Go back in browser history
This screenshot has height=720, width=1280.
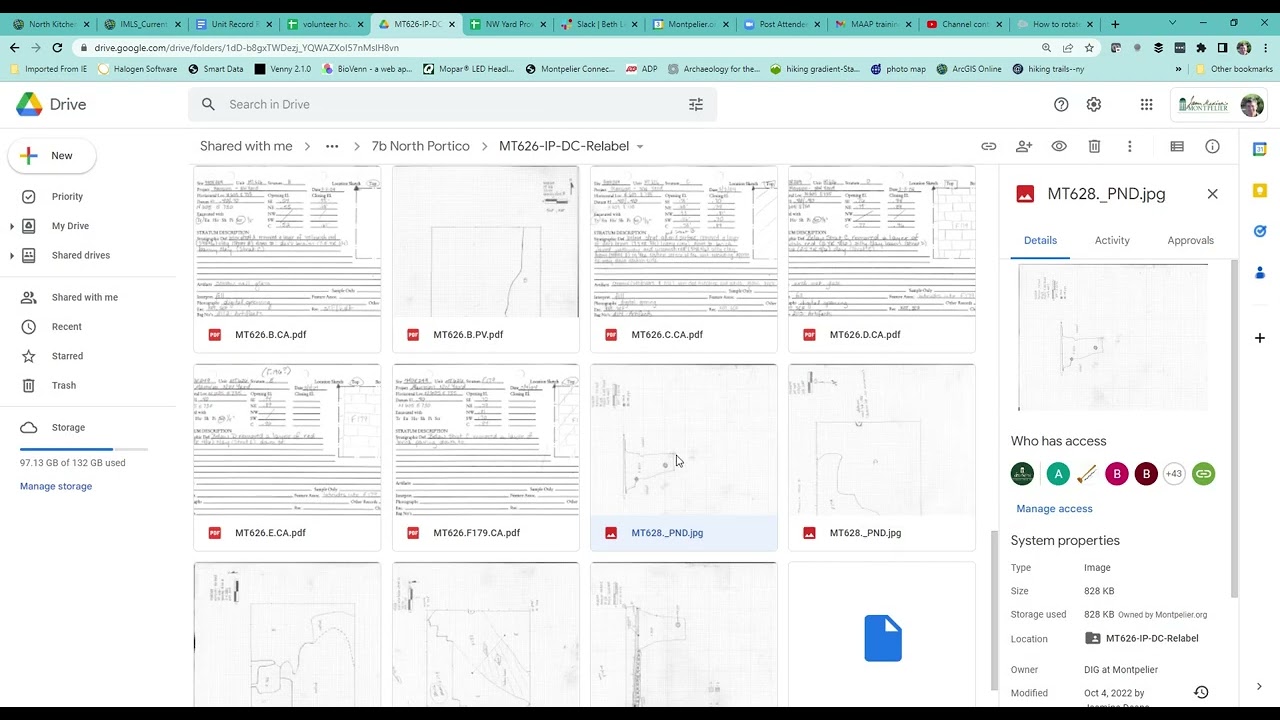point(15,47)
